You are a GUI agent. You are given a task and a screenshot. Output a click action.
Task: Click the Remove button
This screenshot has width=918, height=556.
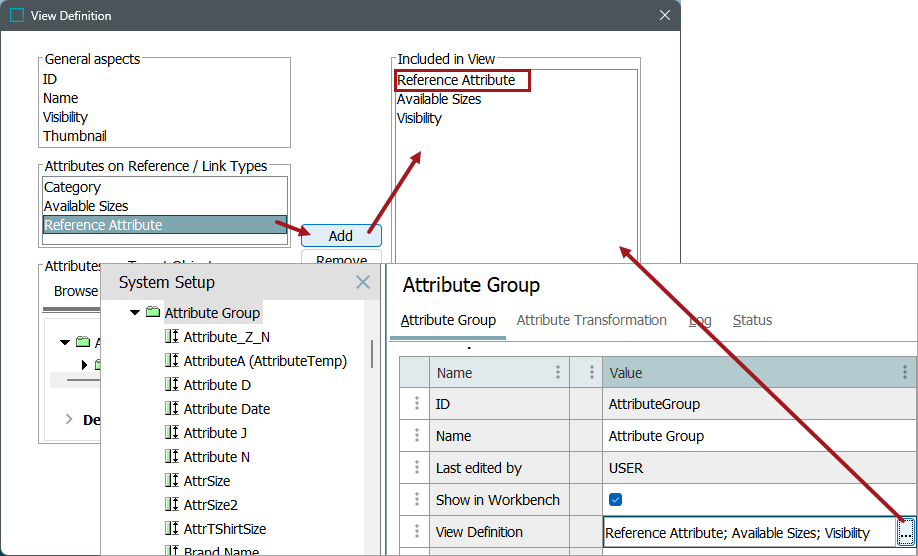tap(341, 258)
